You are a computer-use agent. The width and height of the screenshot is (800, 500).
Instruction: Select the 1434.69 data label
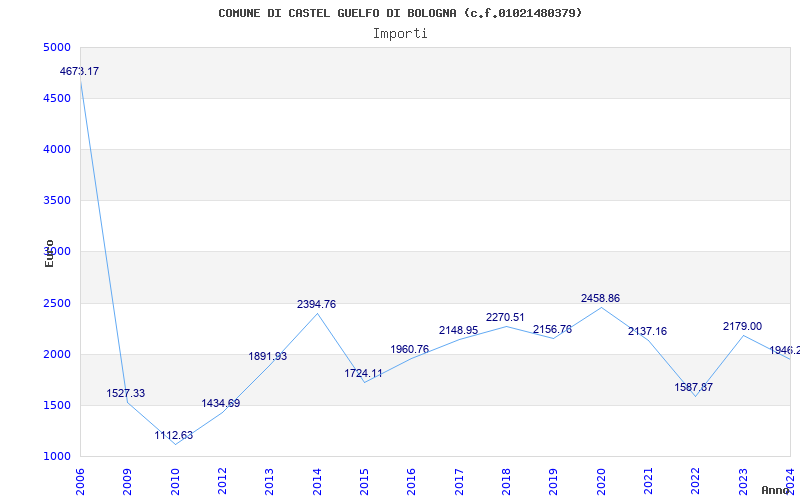220,403
